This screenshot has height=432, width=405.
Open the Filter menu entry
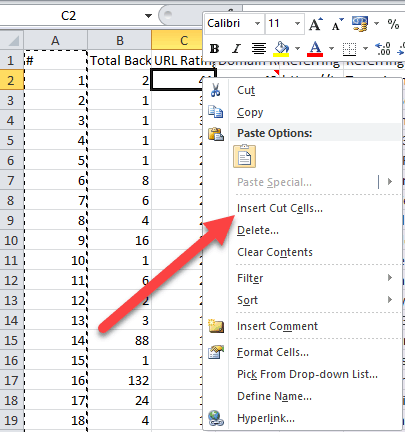click(x=250, y=278)
